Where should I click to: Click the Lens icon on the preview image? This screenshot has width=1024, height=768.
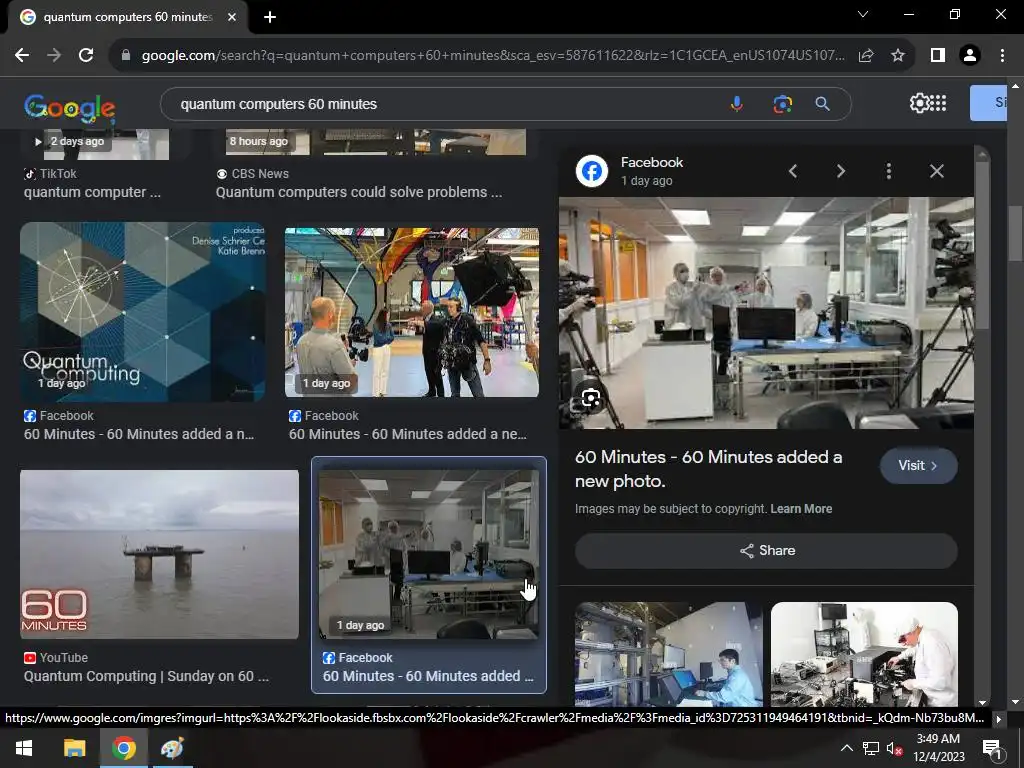[x=591, y=398]
